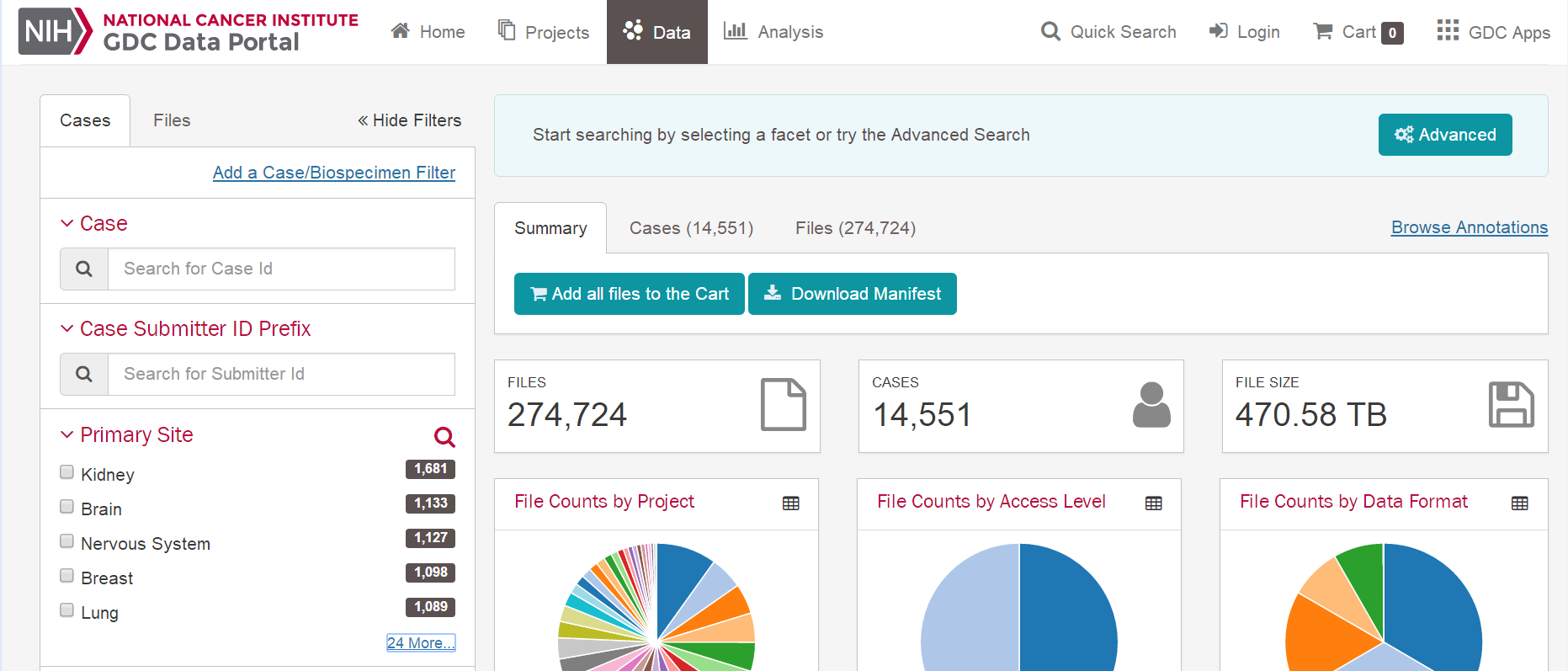This screenshot has width=1568, height=671.
Task: Click the Analysis bar chart icon
Action: pyautogui.click(x=736, y=31)
